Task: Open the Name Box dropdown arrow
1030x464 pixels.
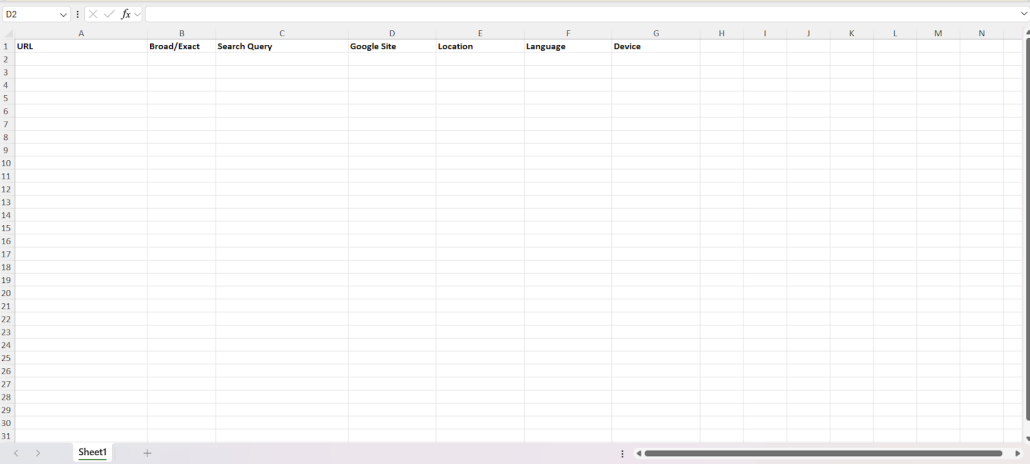Action: (63, 14)
